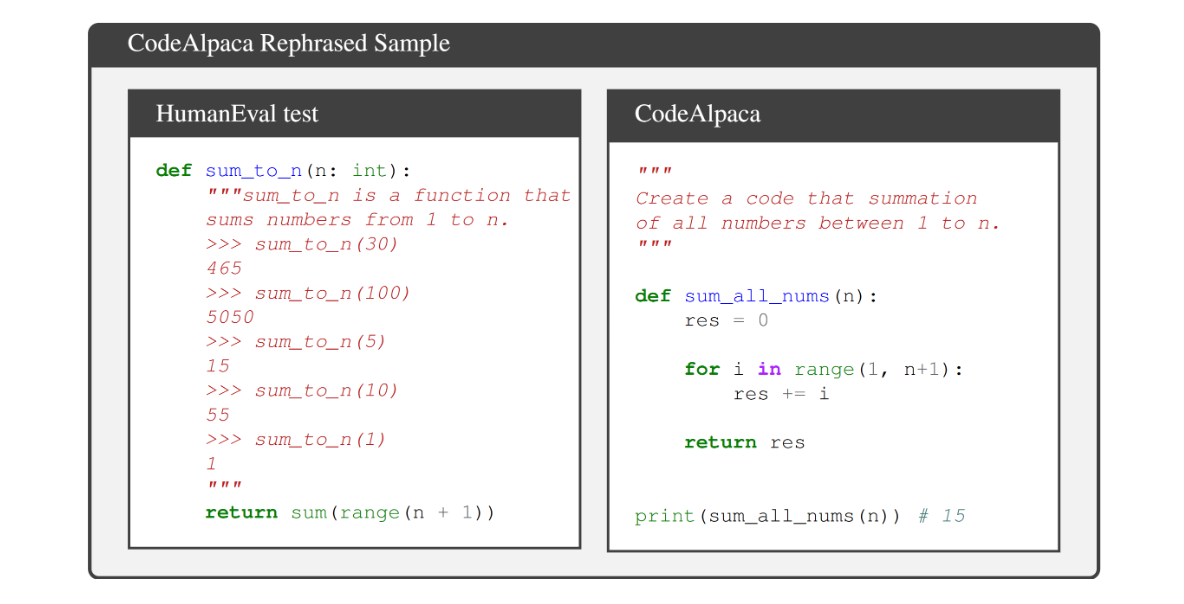Screen dimensions: 1184x604
Task: Click the sum_to_n(1) doctest line
Action: tap(296, 439)
